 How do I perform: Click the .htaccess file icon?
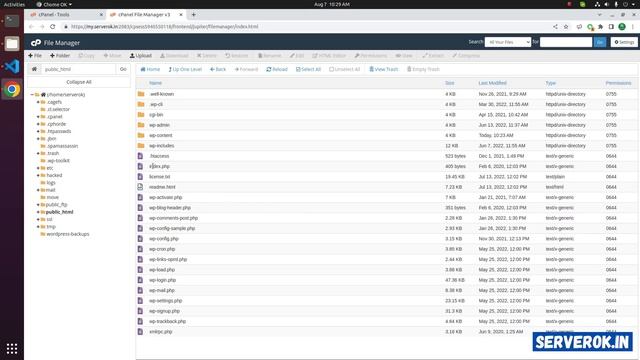pos(140,156)
